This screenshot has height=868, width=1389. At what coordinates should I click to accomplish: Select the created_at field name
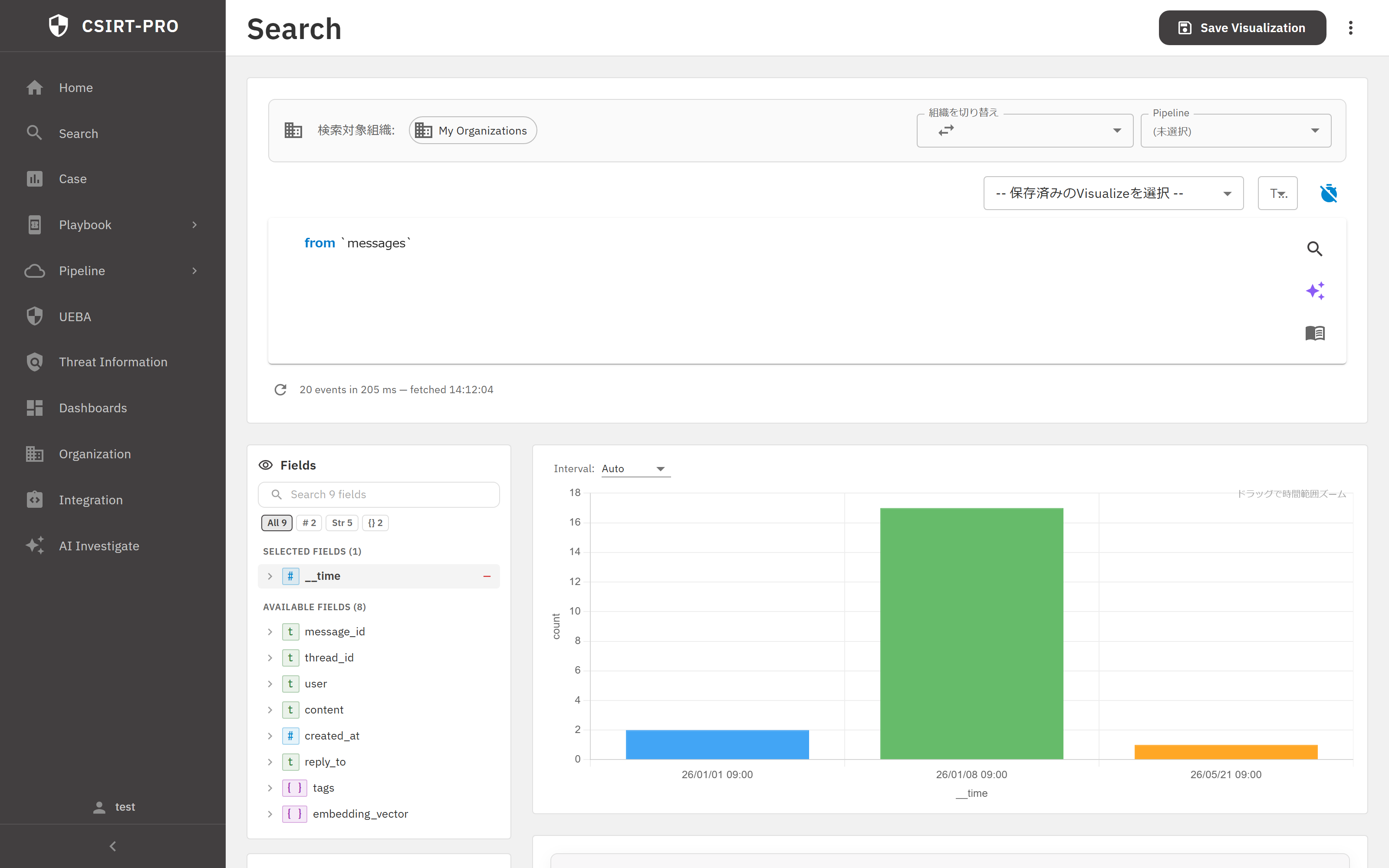point(332,735)
